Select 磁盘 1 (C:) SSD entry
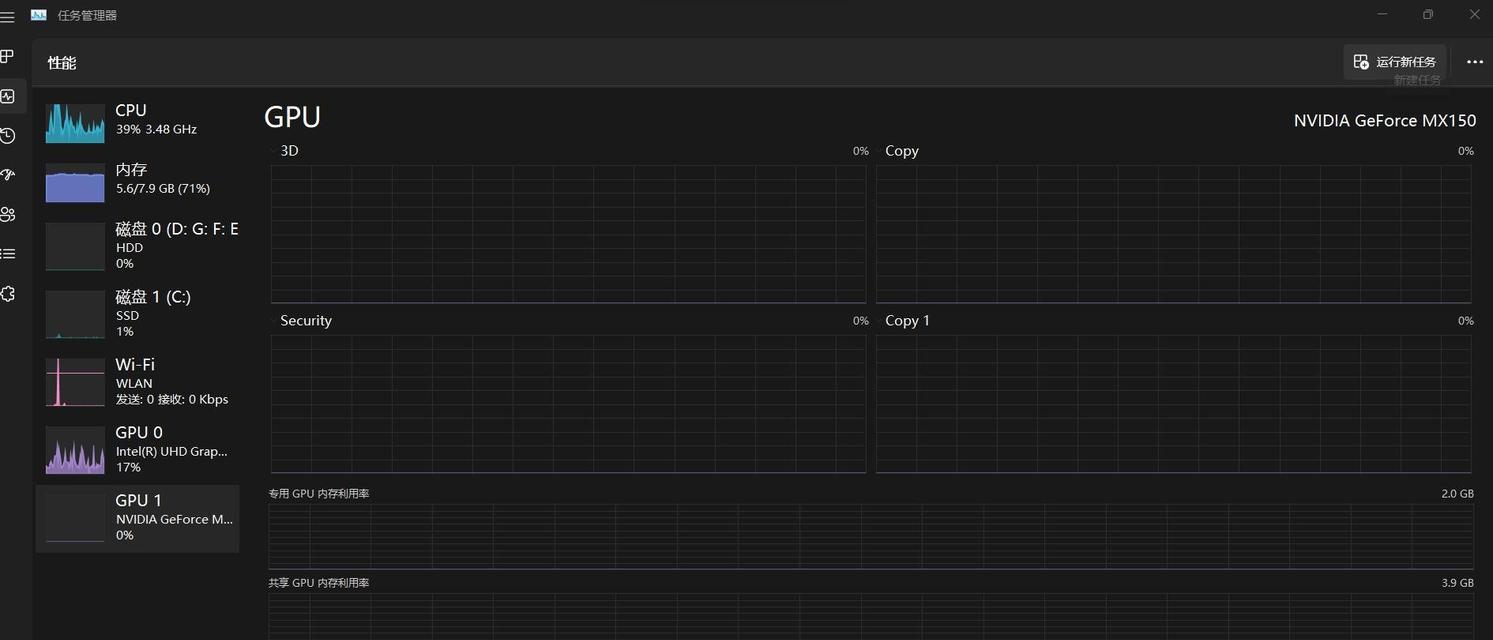This screenshot has width=1493, height=640. tap(137, 314)
